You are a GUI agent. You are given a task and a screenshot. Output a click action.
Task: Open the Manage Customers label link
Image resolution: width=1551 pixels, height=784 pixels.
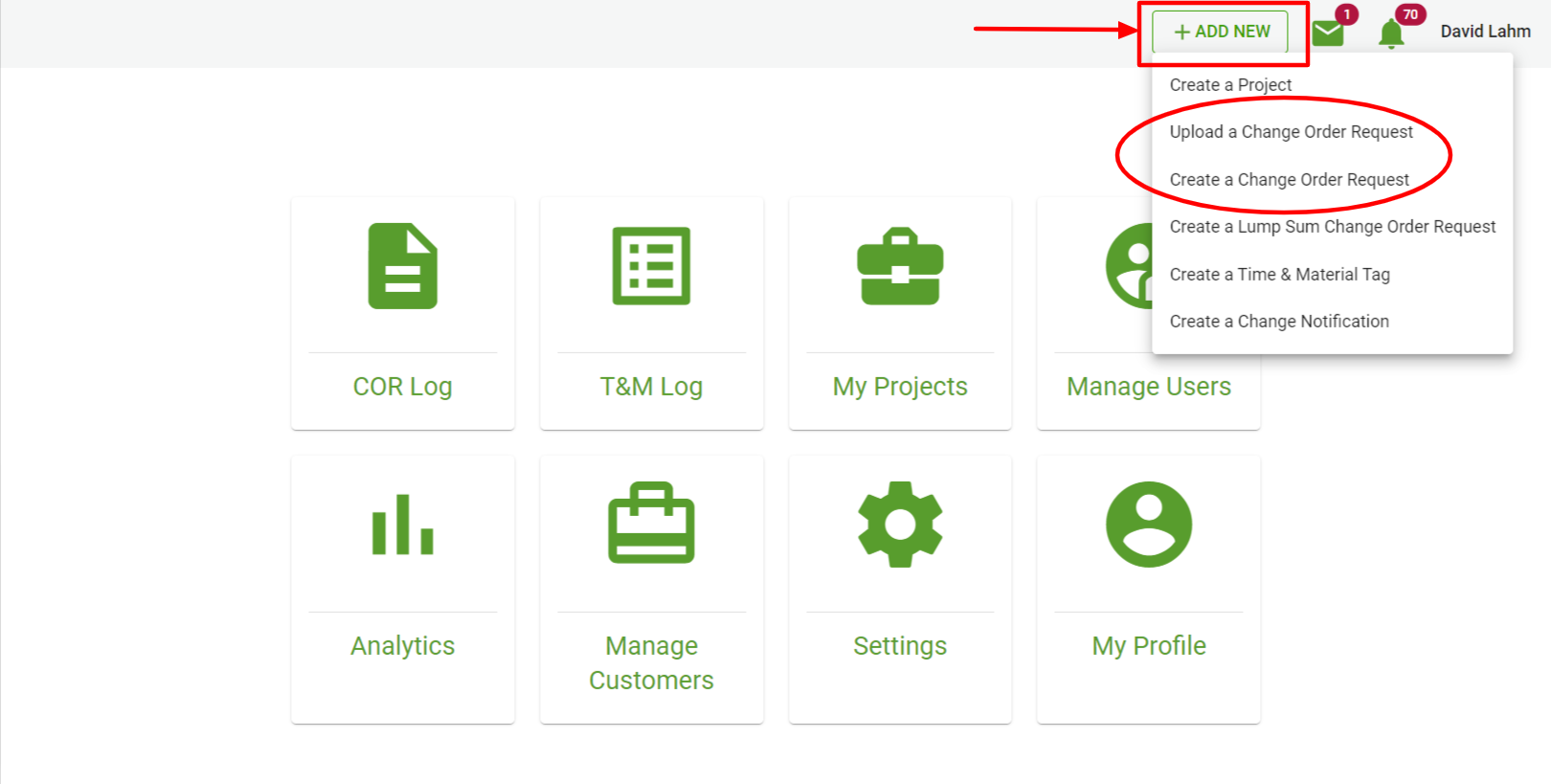coord(651,663)
